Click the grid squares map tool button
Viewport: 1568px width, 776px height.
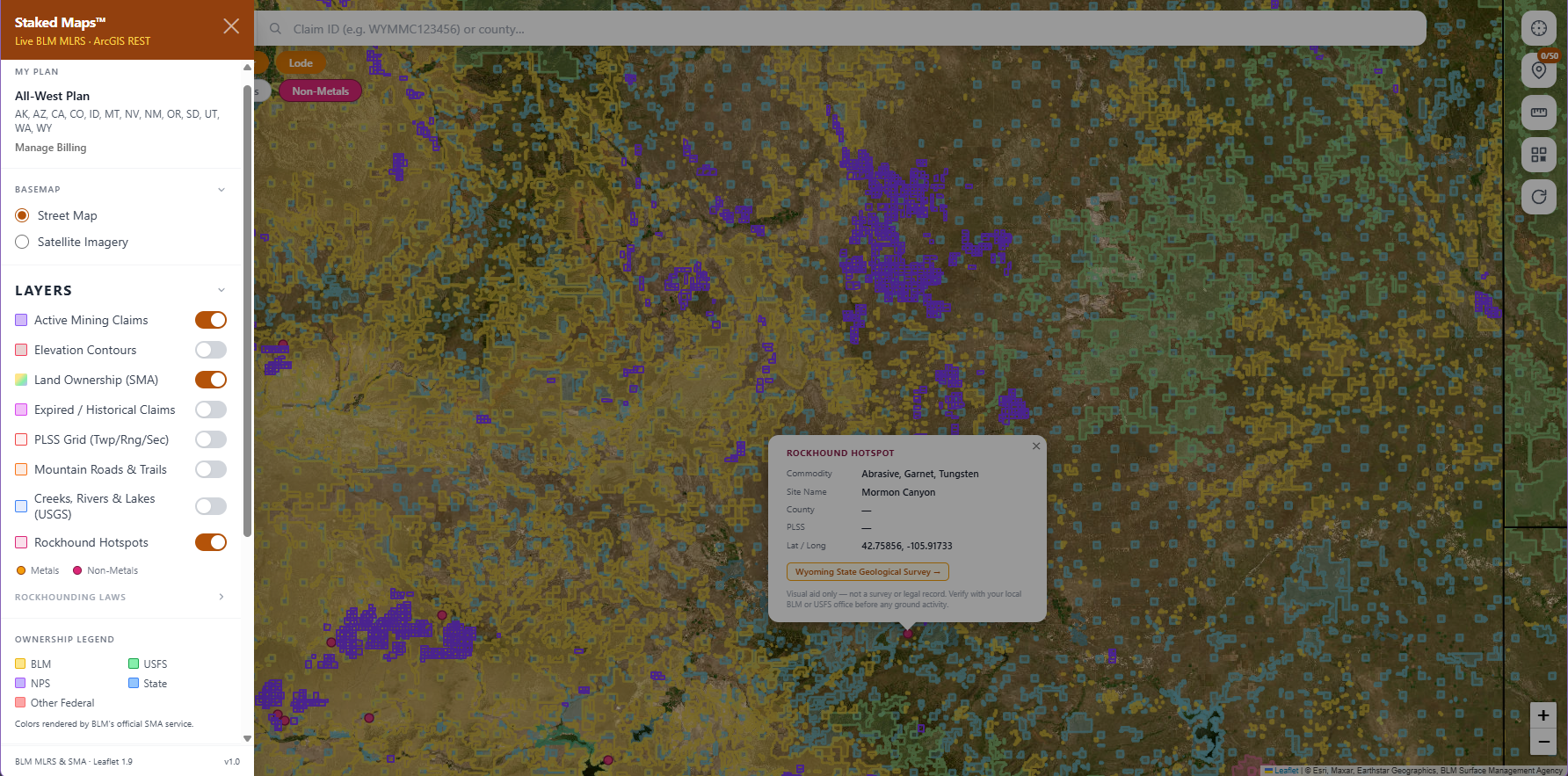pos(1539,155)
